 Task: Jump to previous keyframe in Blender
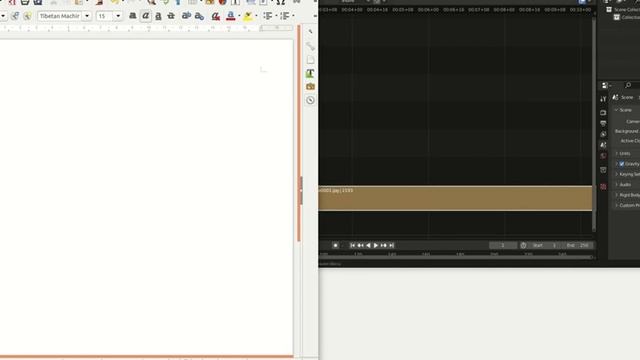(360, 245)
